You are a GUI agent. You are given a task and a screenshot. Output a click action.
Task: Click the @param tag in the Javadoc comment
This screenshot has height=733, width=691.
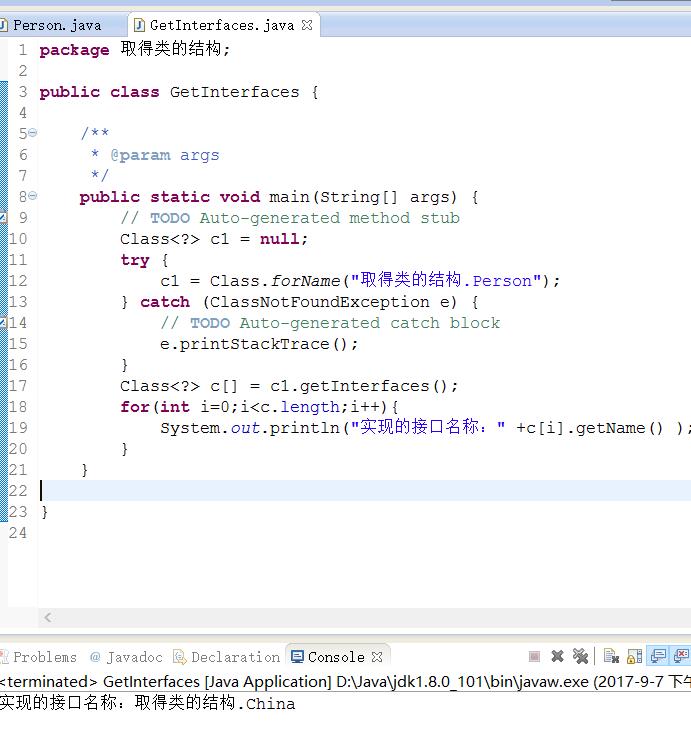(140, 155)
